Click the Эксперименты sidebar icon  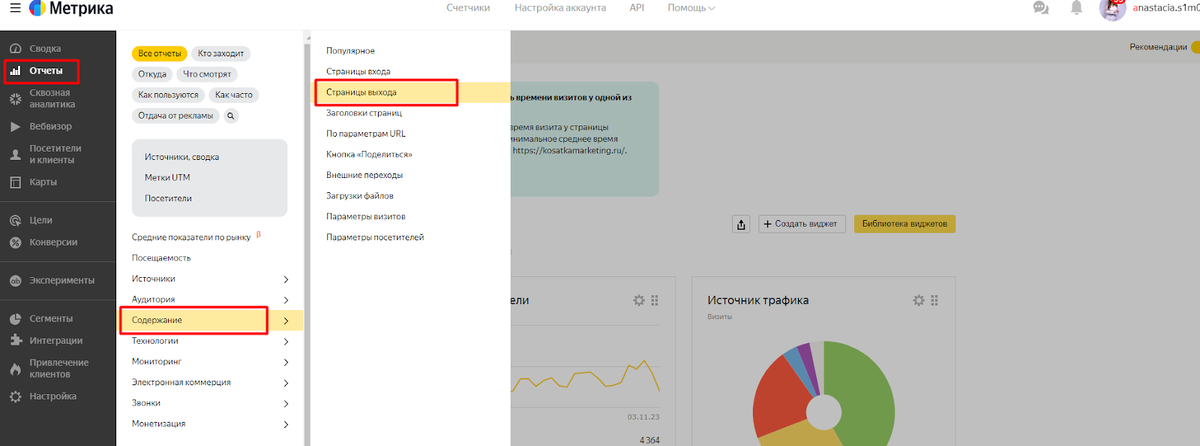(15, 281)
